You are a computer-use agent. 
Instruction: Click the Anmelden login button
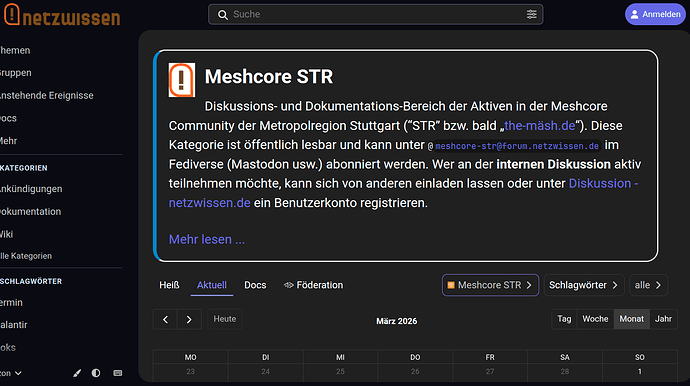click(x=655, y=15)
